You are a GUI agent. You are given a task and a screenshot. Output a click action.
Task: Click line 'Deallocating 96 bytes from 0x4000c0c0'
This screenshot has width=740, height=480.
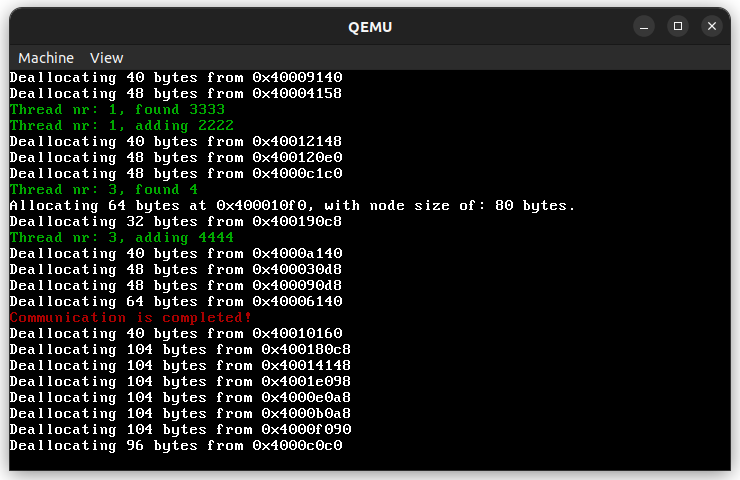click(x=176, y=446)
